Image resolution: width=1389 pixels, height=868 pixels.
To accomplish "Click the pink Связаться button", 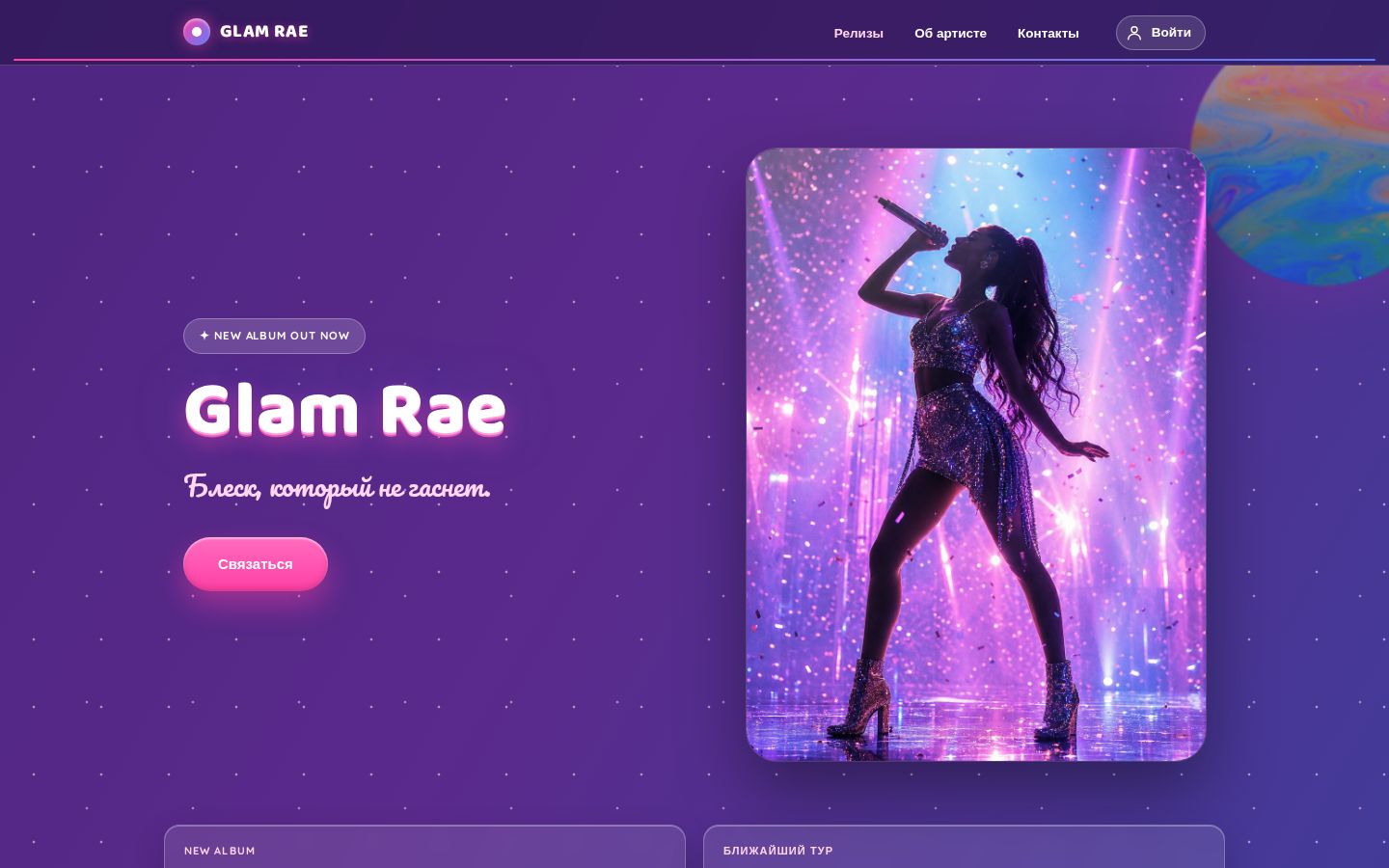I will (256, 564).
